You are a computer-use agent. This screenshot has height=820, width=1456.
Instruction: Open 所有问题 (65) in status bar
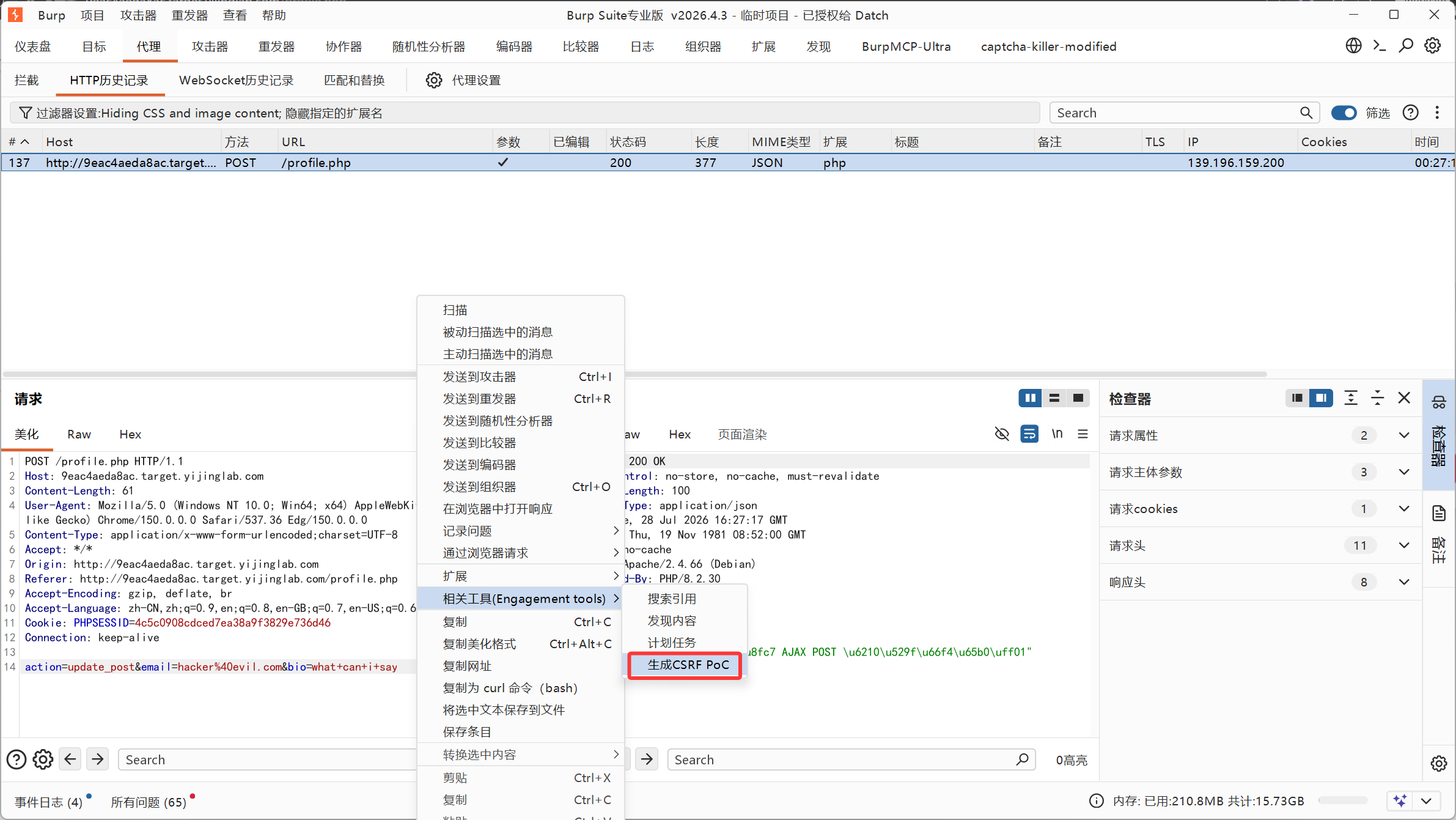pyautogui.click(x=149, y=802)
